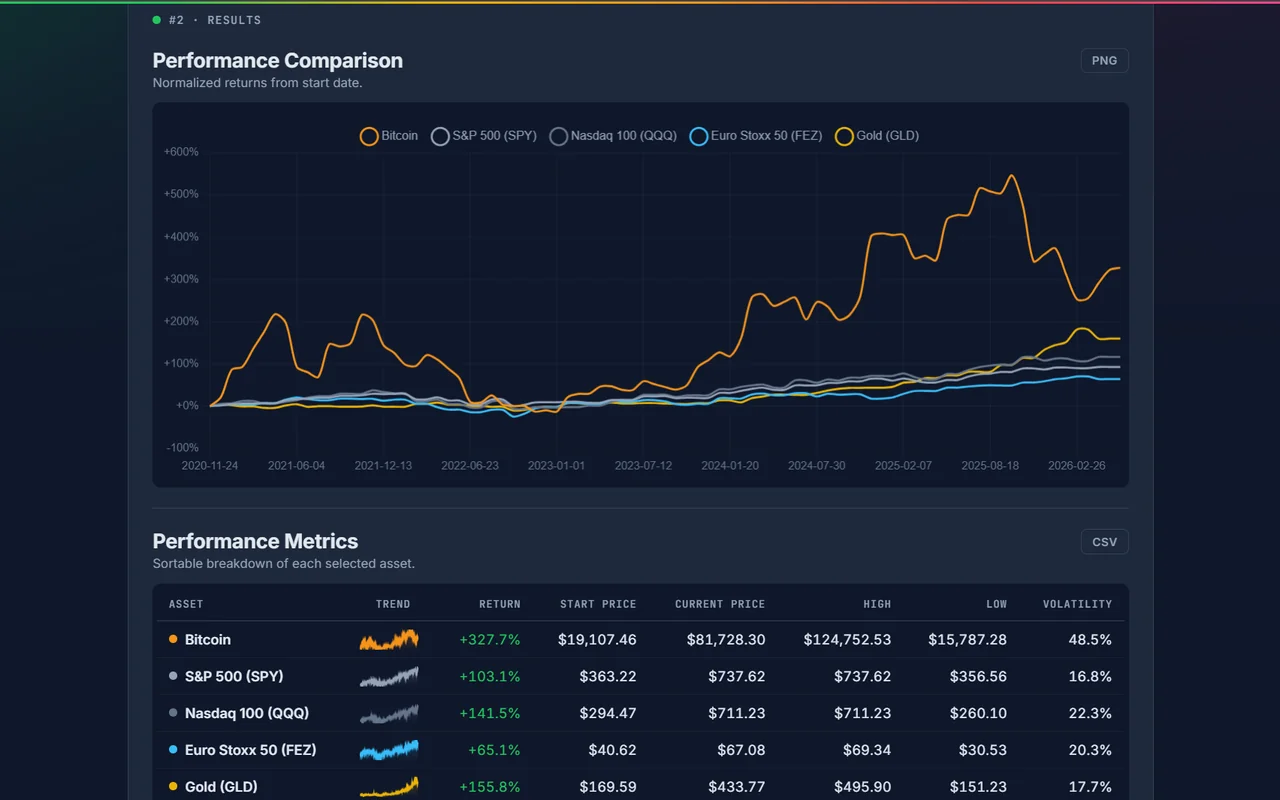Click Bitcoin current price $81,728.30
Viewport: 1280px width, 800px height.
[726, 640]
